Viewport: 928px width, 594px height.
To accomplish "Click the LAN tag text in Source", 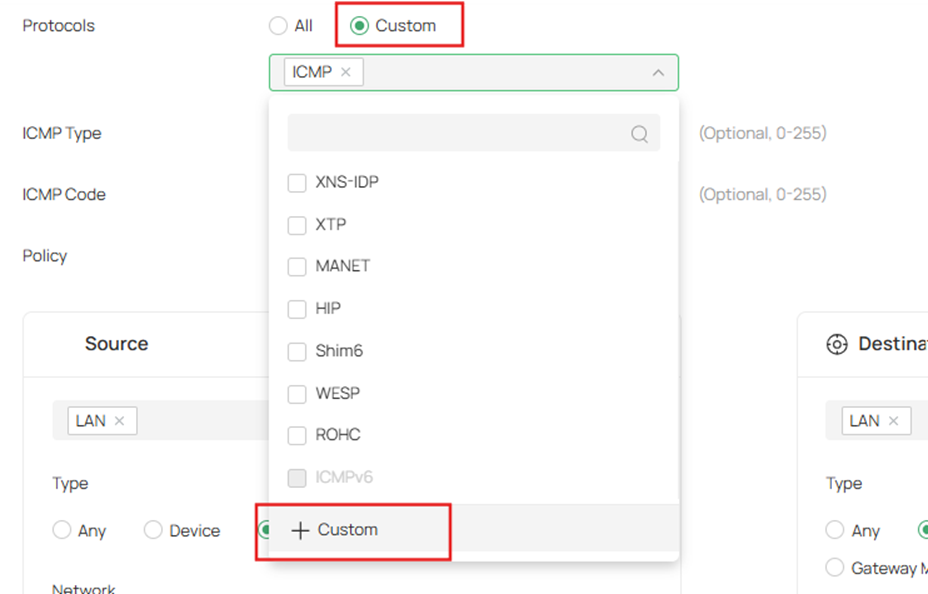I will click(x=91, y=421).
